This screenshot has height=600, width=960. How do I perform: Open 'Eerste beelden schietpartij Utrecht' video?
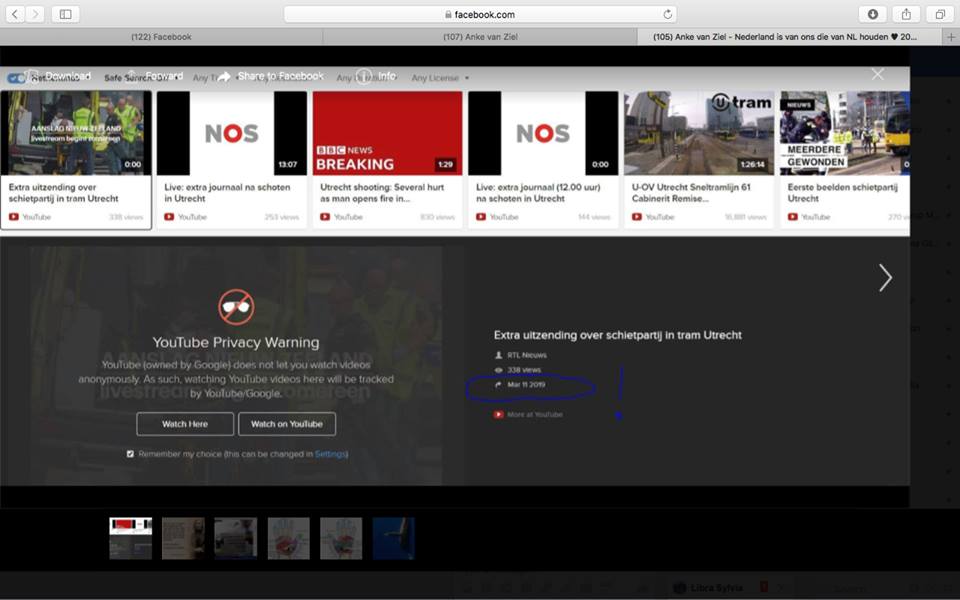(x=845, y=160)
